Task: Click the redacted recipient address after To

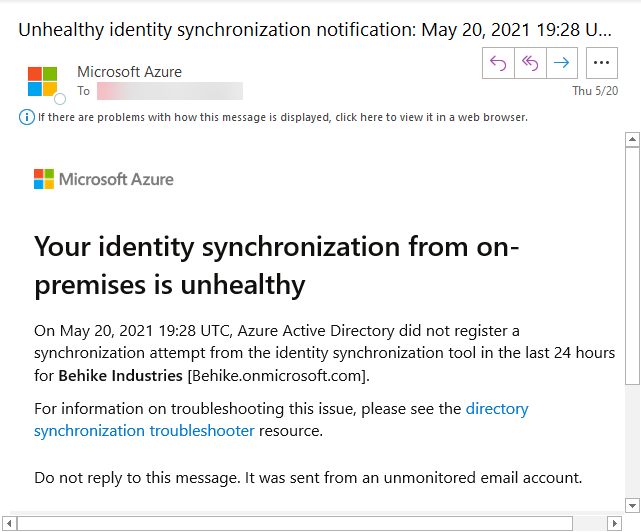Action: coord(169,91)
